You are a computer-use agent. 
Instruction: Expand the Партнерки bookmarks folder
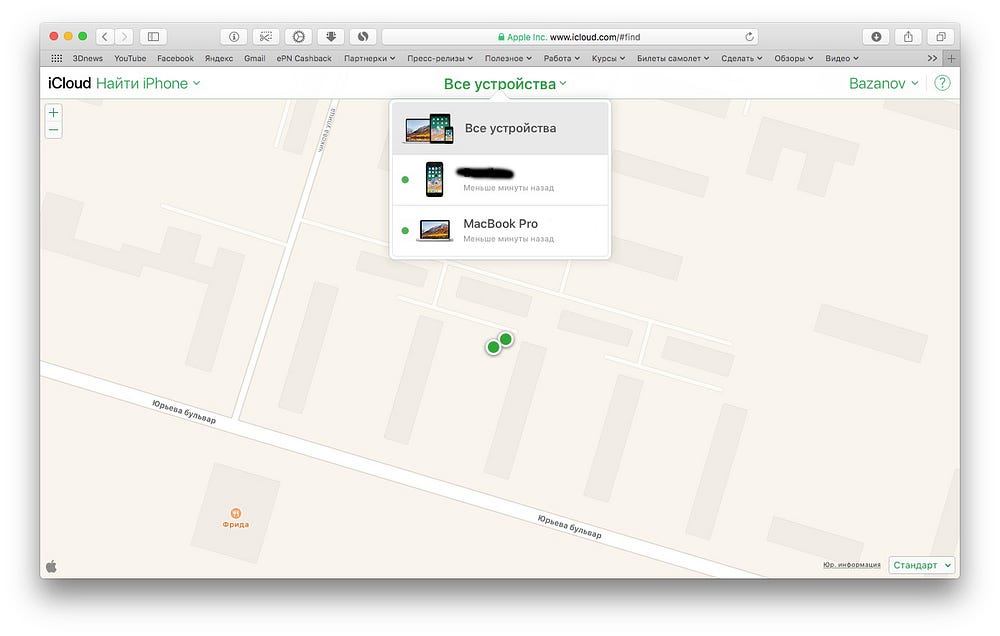click(x=369, y=58)
